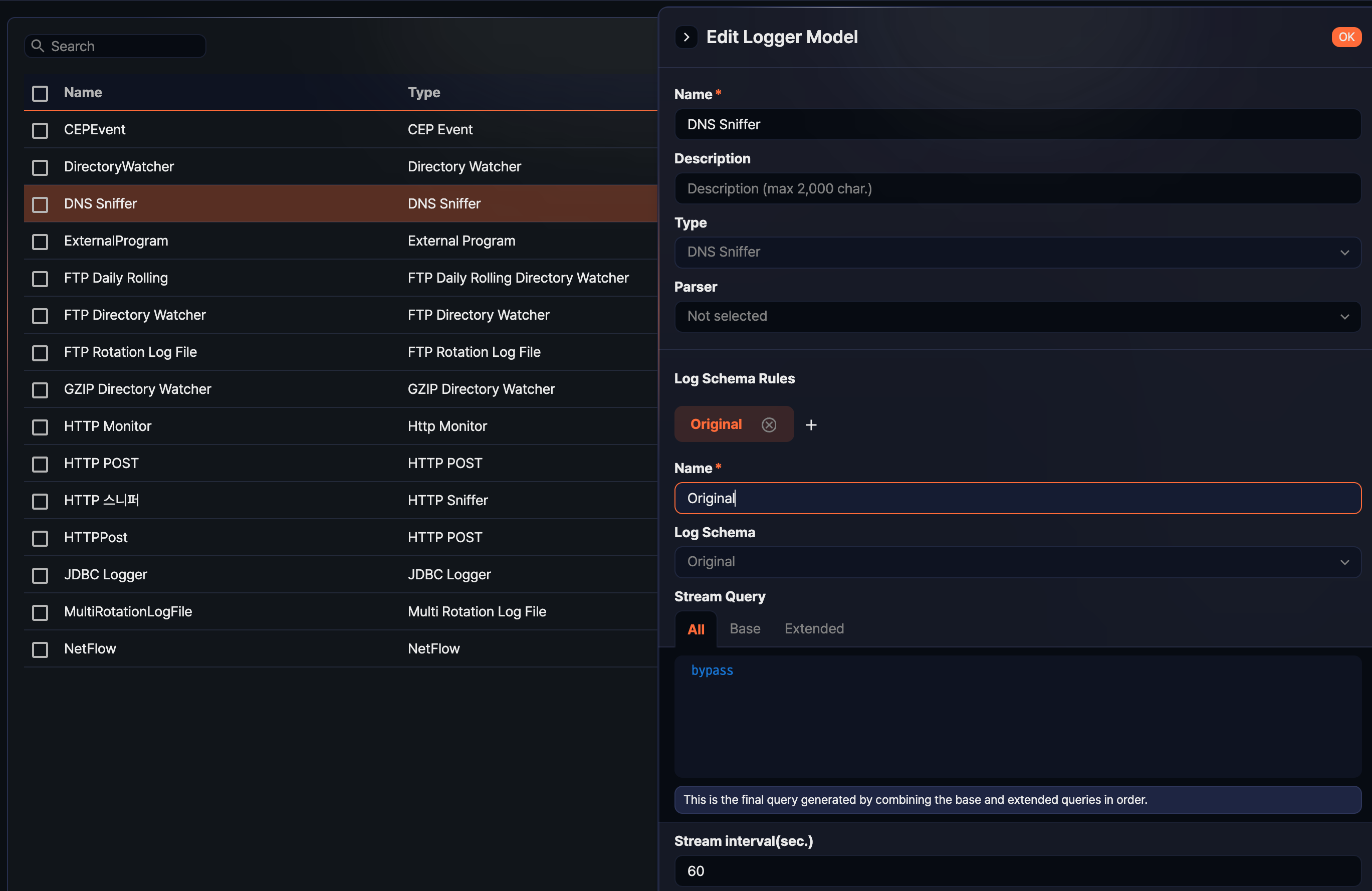The image size is (1372, 891).
Task: Check the DNS Sniffer row checkbox
Action: 40,204
